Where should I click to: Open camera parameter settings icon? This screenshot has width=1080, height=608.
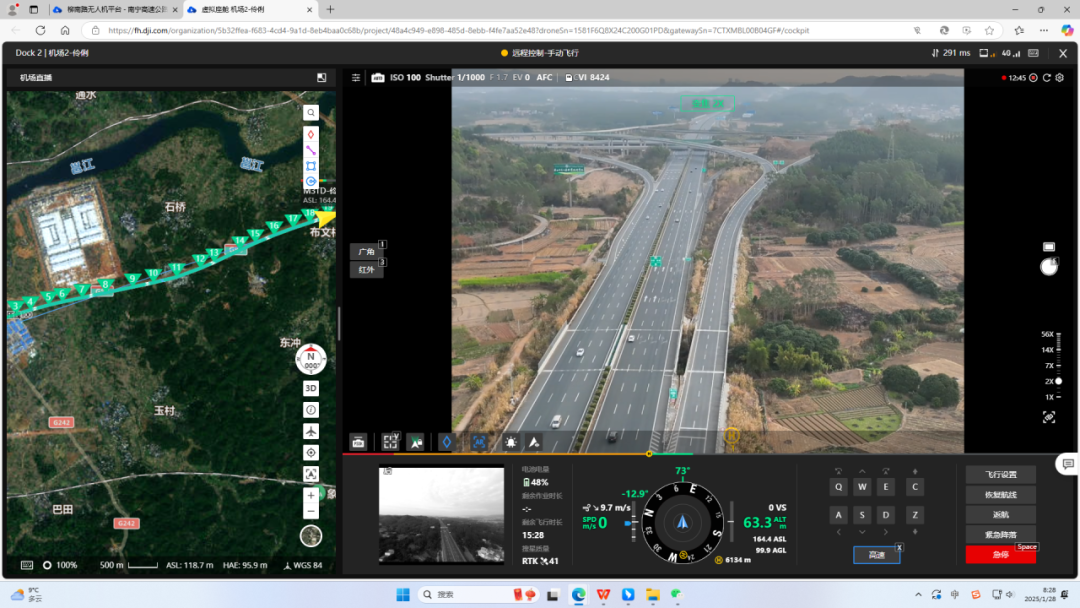point(355,77)
